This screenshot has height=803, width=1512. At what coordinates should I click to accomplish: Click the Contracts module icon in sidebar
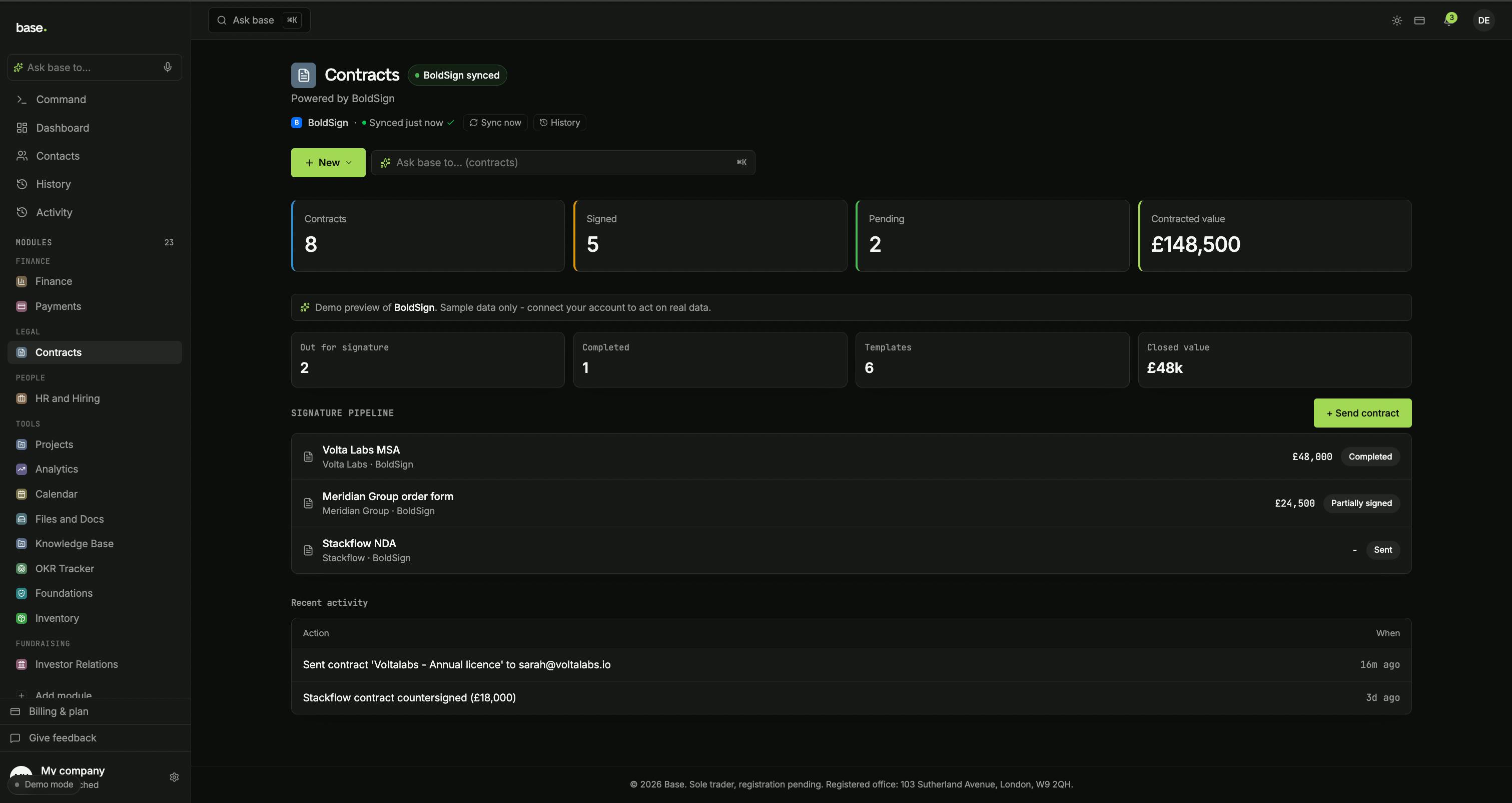pos(22,352)
